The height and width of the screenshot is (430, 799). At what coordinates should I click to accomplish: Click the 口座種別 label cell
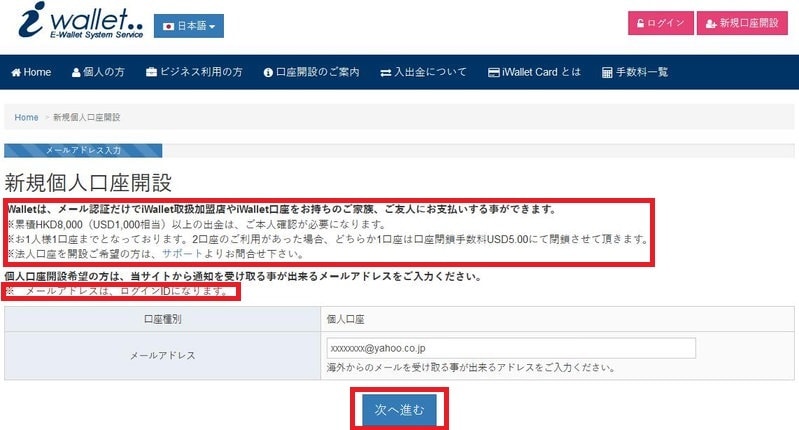[163, 319]
